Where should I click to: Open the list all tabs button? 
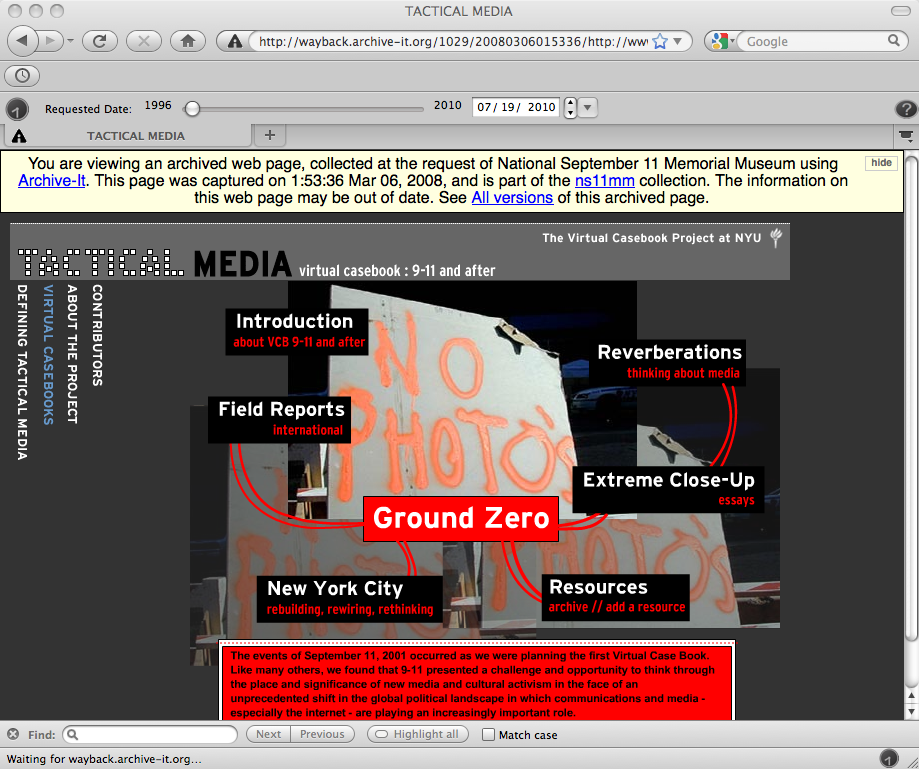(x=906, y=136)
